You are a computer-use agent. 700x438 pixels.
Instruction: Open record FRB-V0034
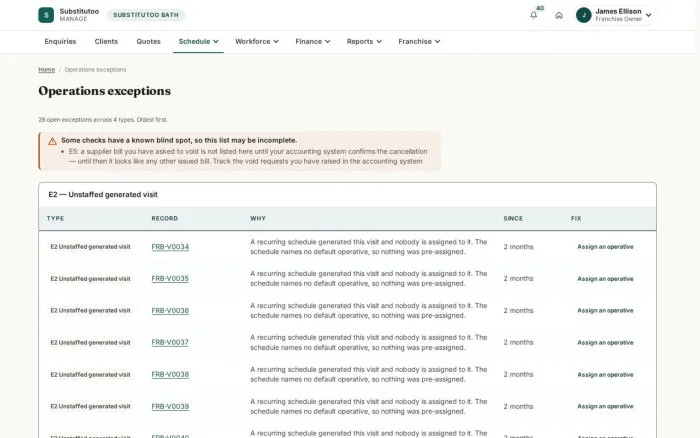(x=170, y=246)
